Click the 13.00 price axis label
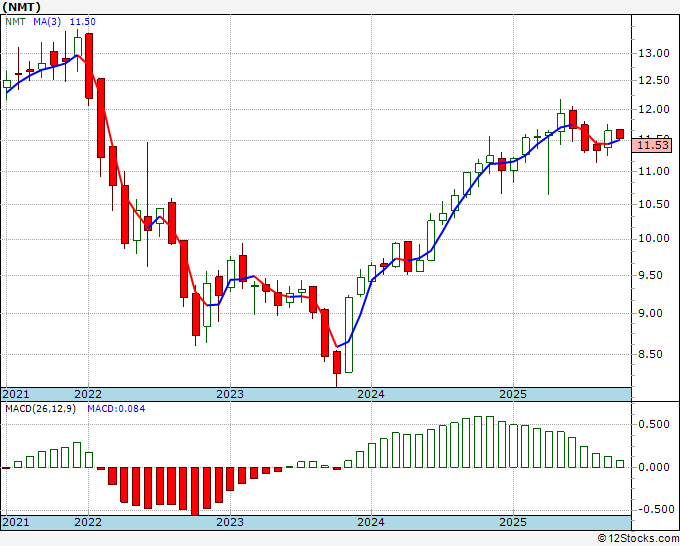680x546 pixels. [x=654, y=53]
